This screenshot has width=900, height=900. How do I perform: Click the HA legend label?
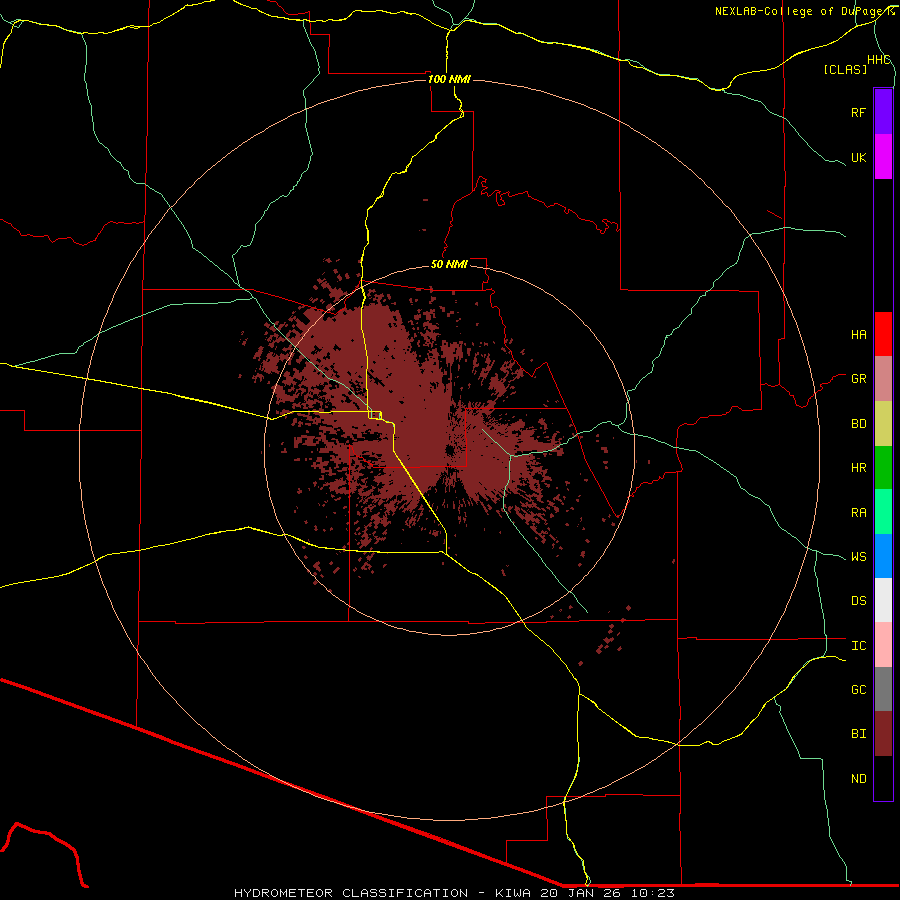tap(858, 334)
